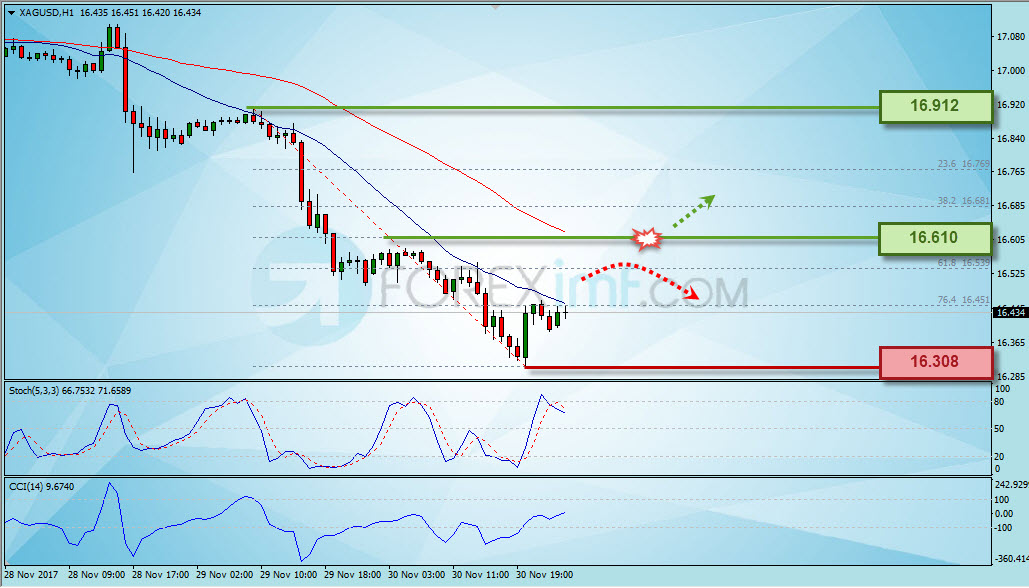Click the 29 Nov 18:00 time axis label

click(x=352, y=575)
